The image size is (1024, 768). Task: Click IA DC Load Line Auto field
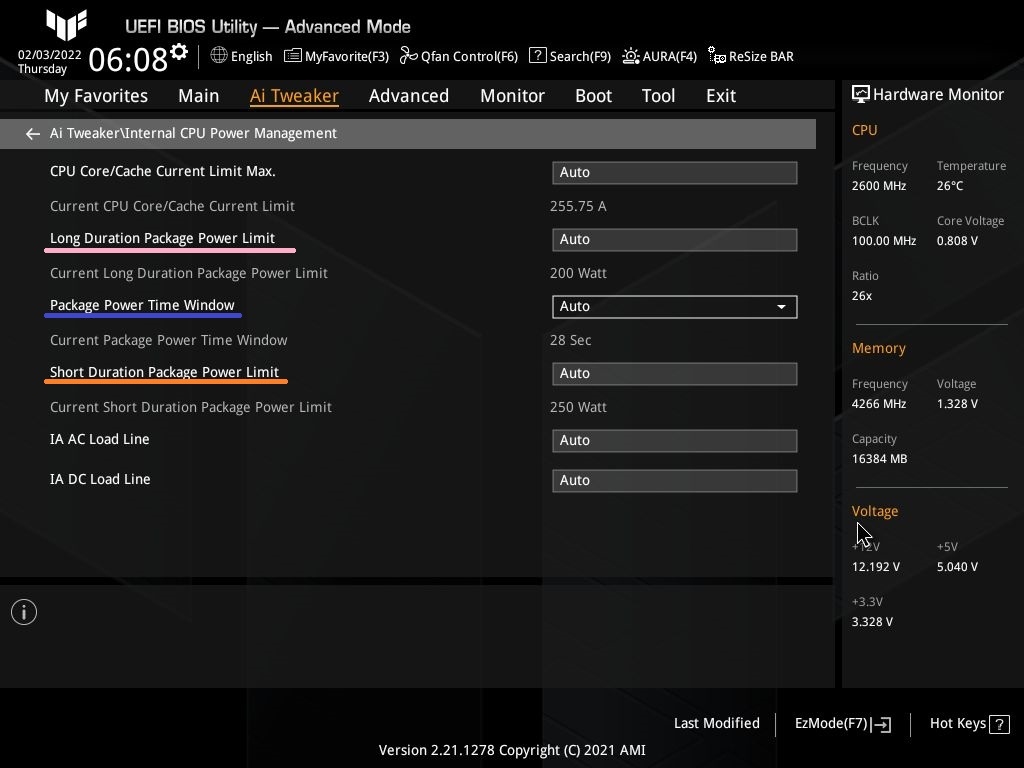(675, 481)
